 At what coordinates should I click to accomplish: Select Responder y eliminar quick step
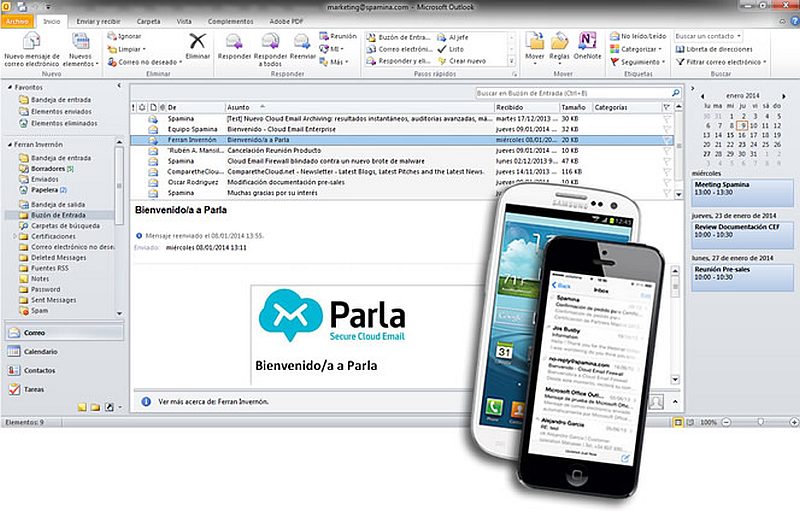(x=399, y=61)
